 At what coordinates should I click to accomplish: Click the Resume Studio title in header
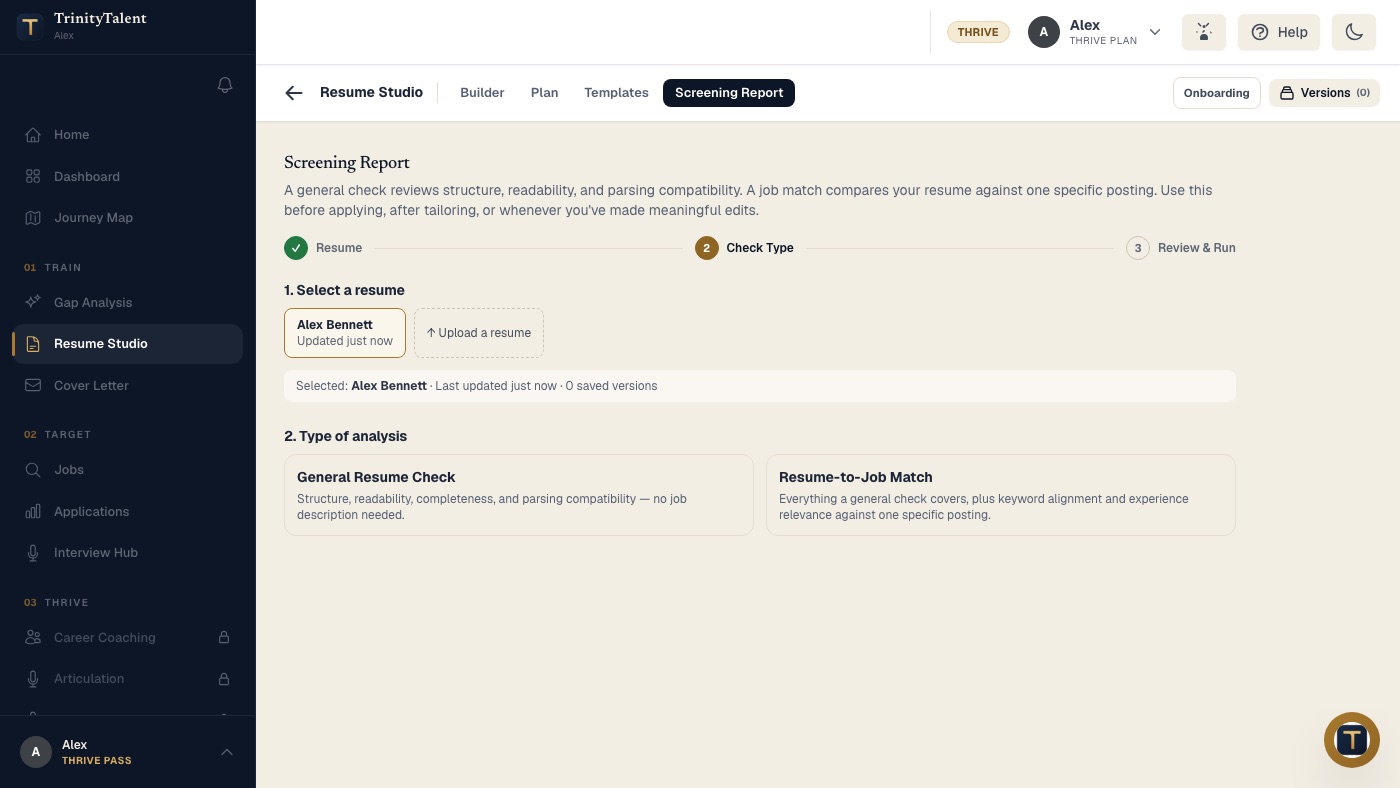371,93
